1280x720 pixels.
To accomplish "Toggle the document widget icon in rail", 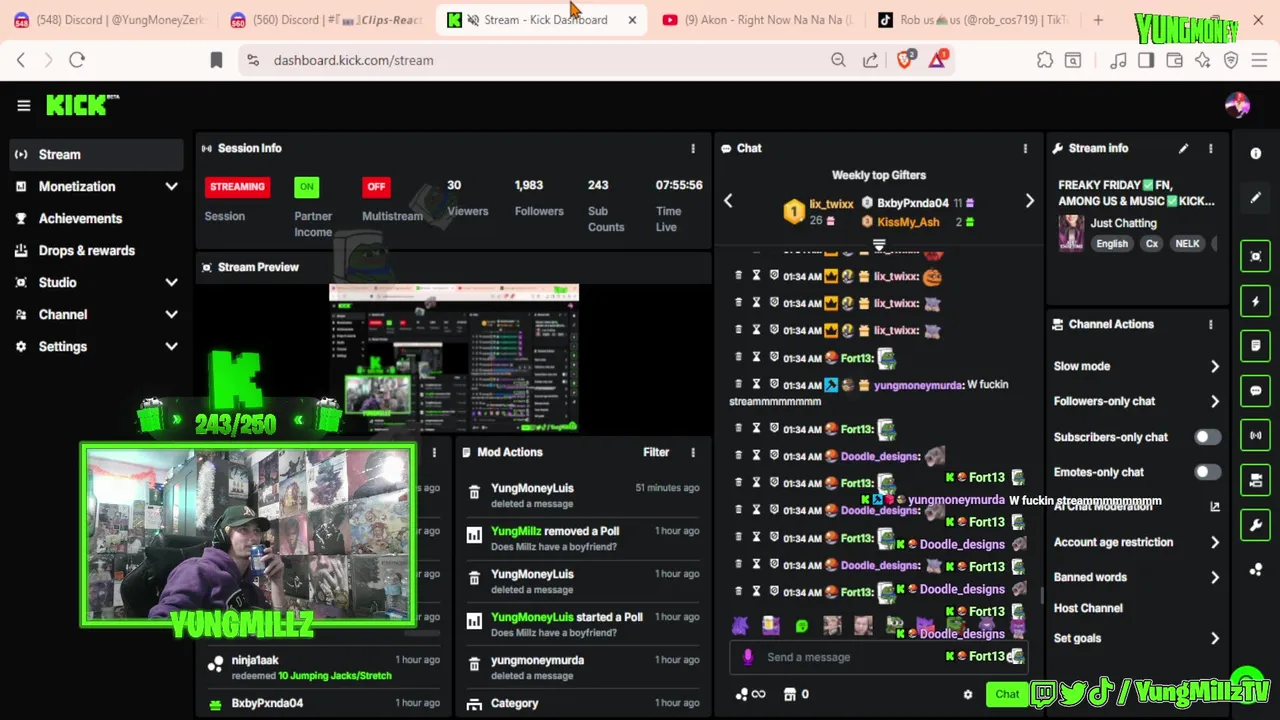I will [x=1256, y=346].
